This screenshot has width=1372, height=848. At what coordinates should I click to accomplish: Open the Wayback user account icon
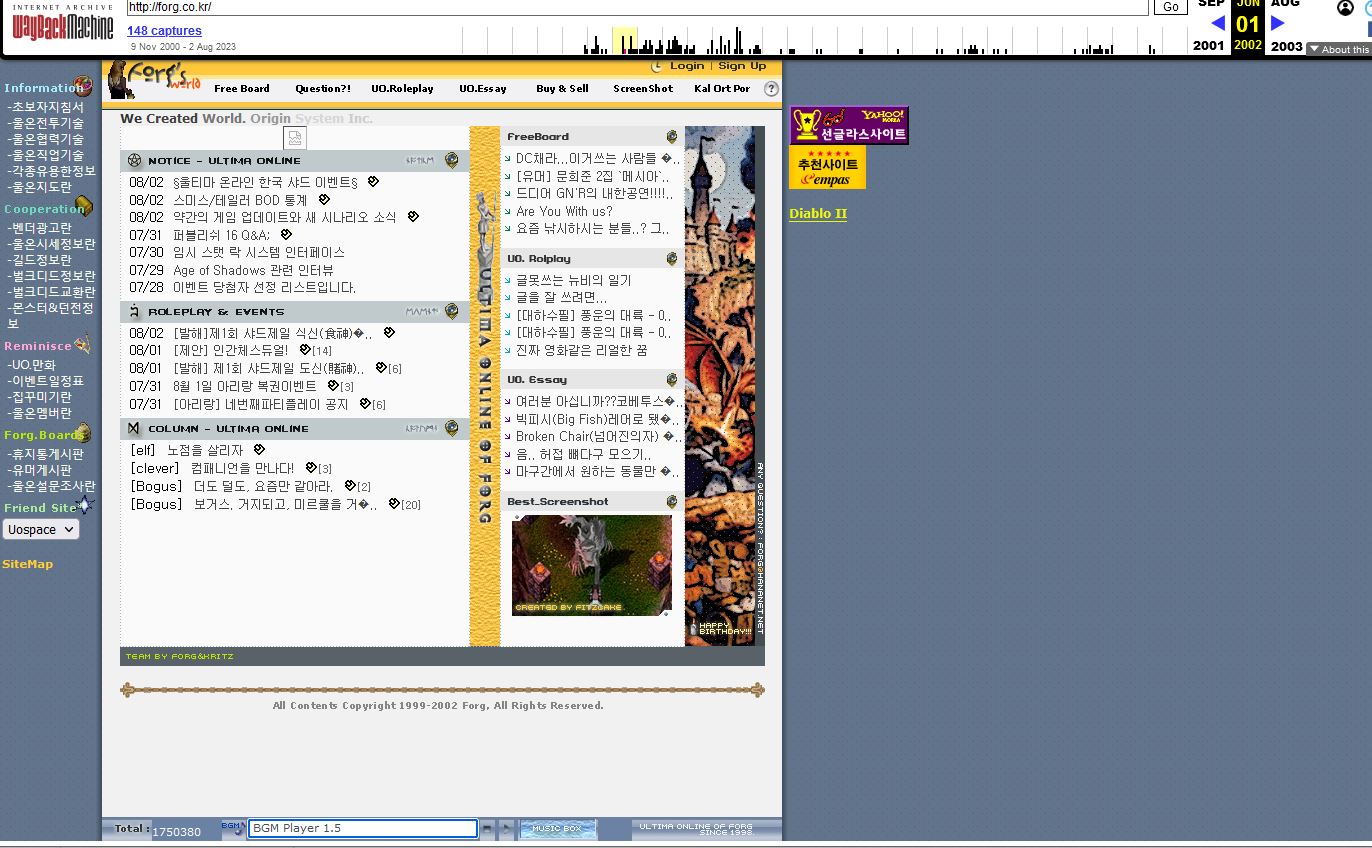(x=1345, y=8)
